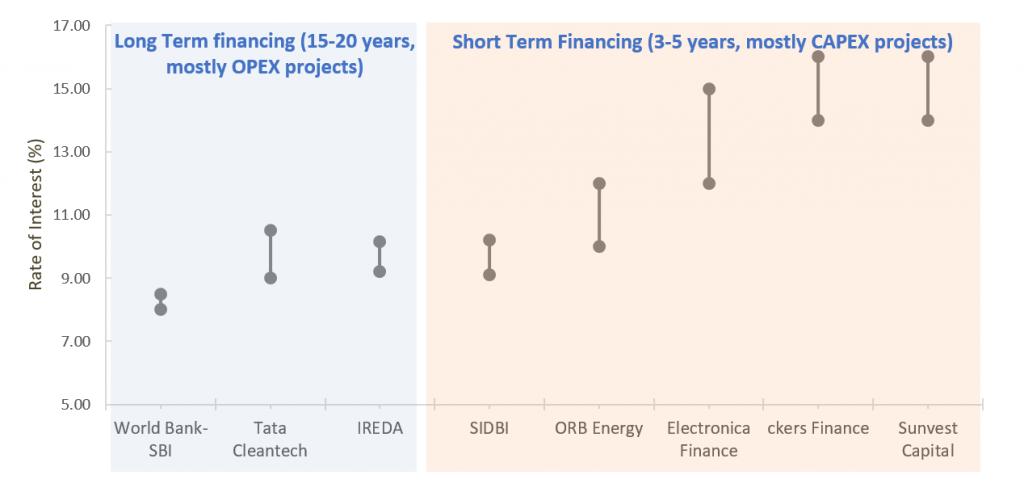The image size is (1024, 492).
Task: Click the IREDA category label
Action: coord(379,428)
